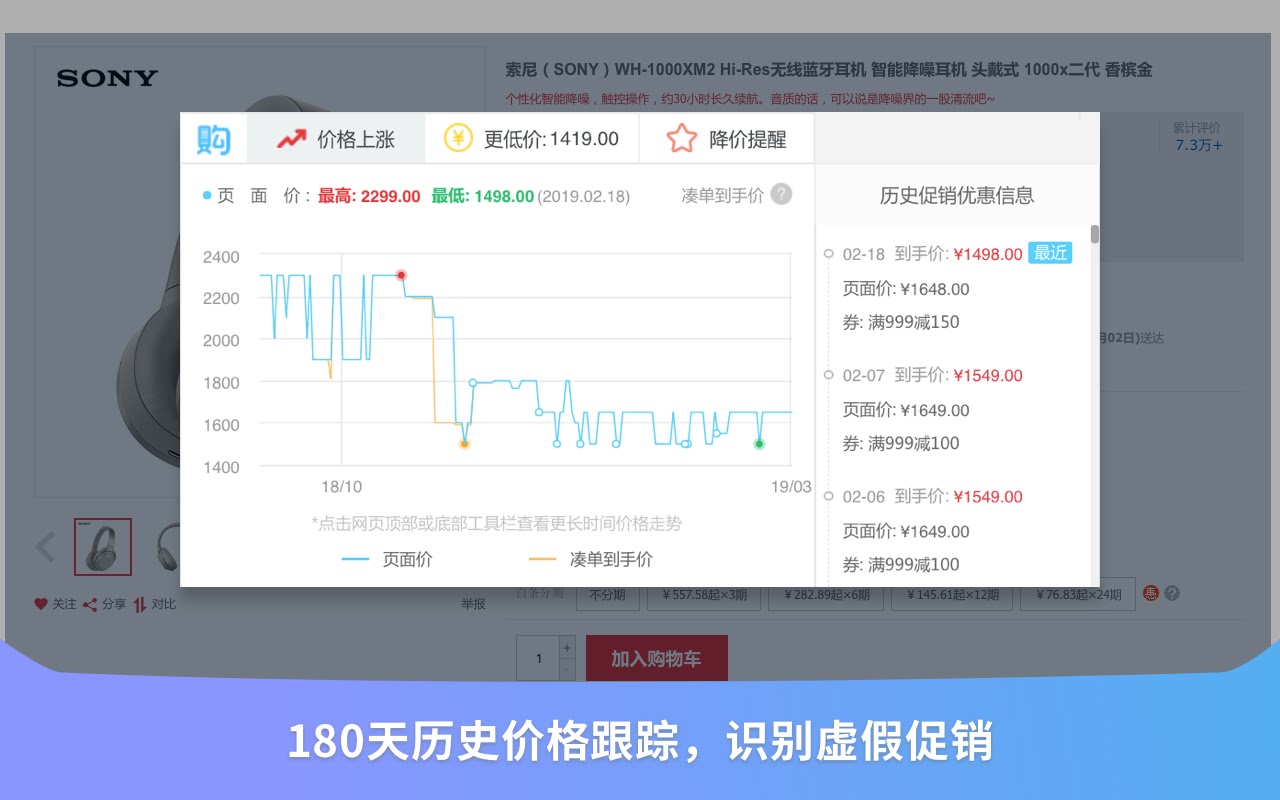1280x800 pixels.
Task: Click the heart 关注 follow icon
Action: 41,604
